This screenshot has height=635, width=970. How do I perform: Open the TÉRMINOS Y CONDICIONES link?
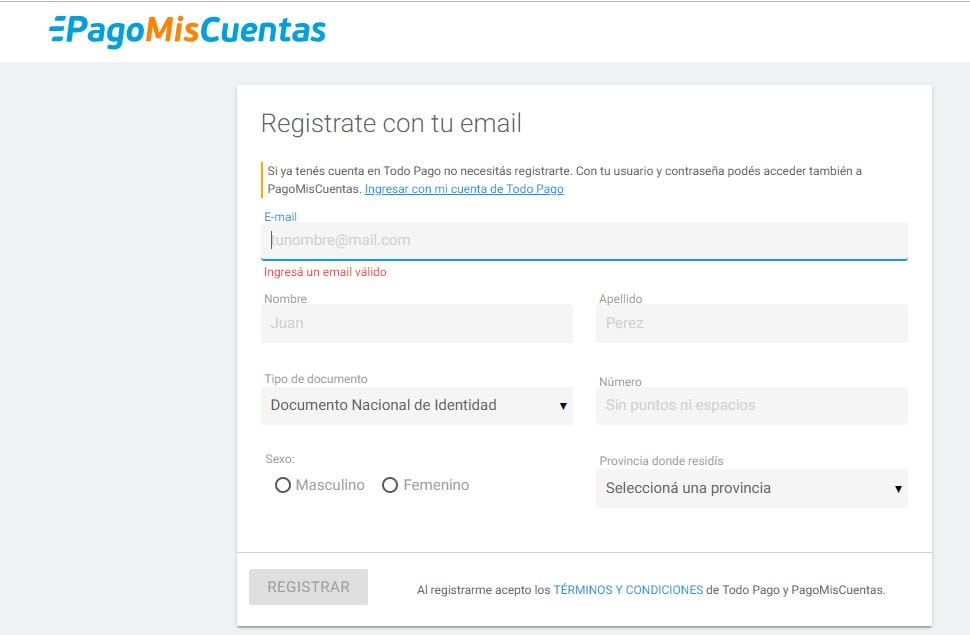click(x=628, y=590)
